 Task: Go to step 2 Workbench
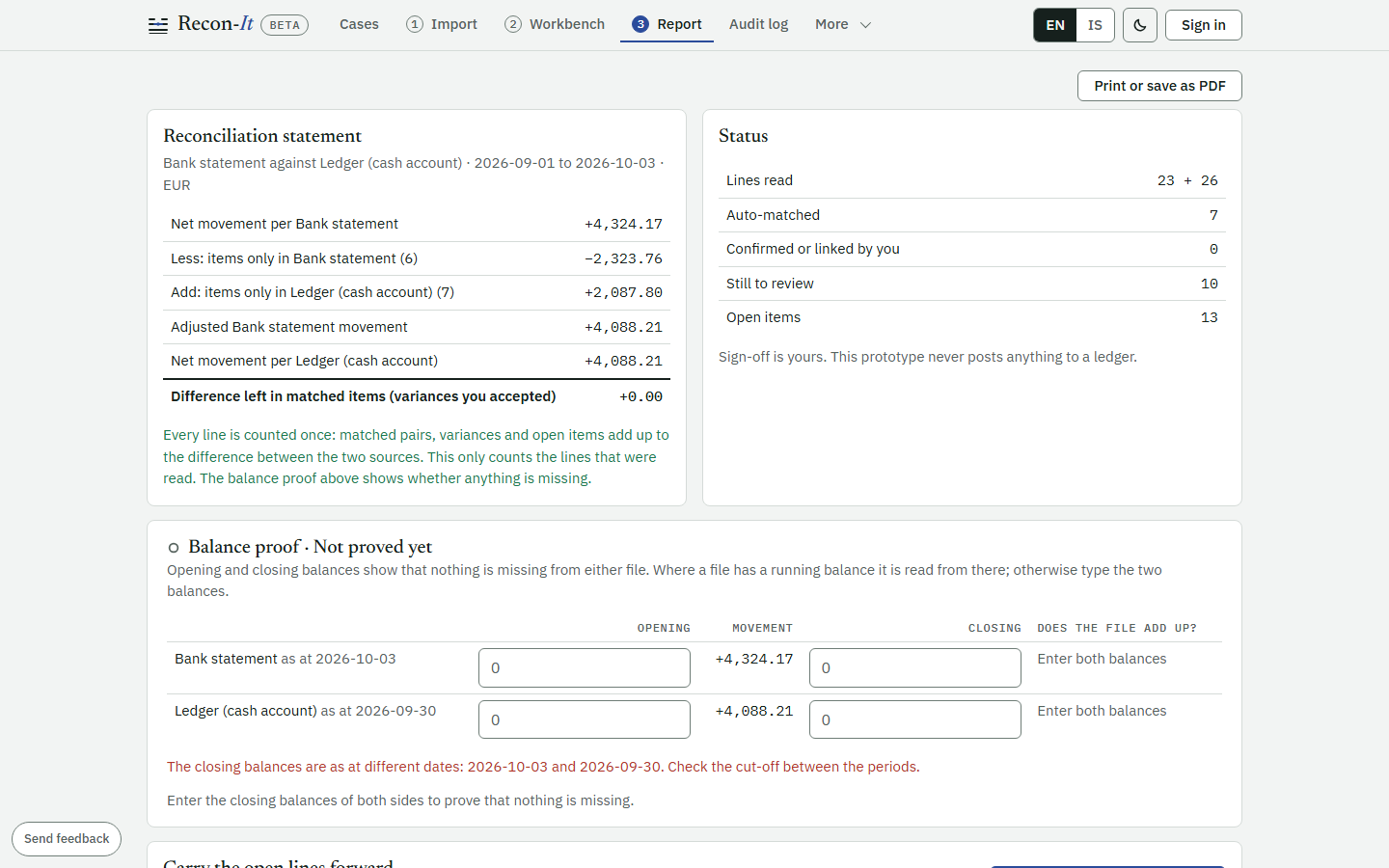[555, 24]
